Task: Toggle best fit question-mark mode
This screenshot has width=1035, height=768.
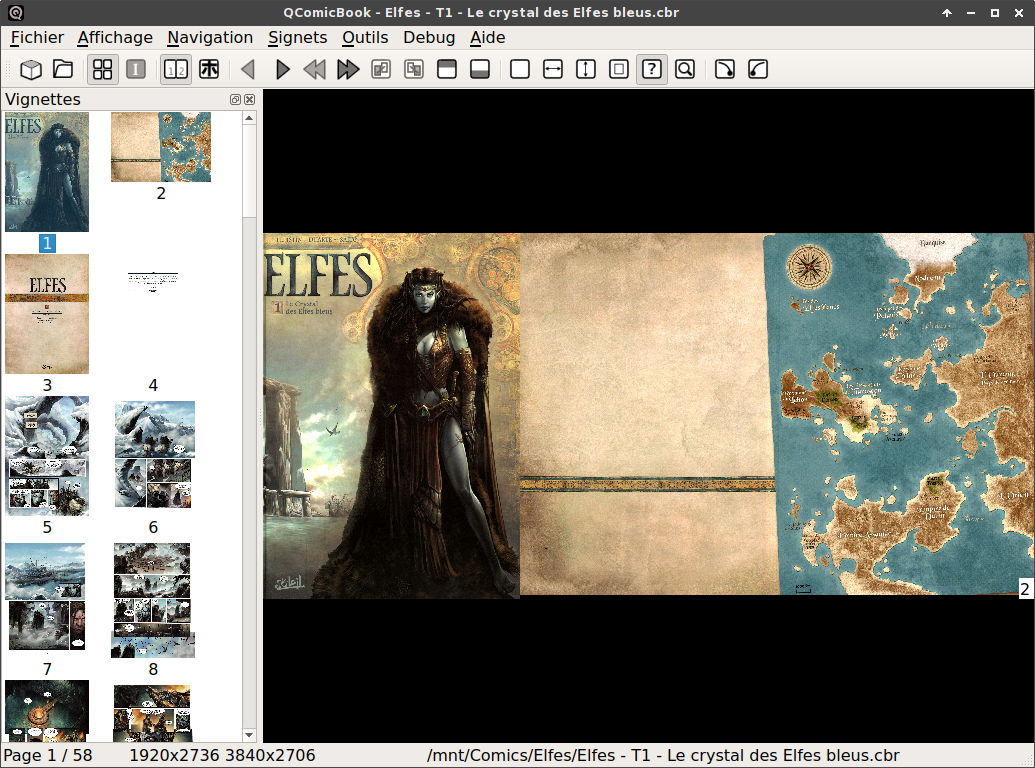Action: click(651, 69)
